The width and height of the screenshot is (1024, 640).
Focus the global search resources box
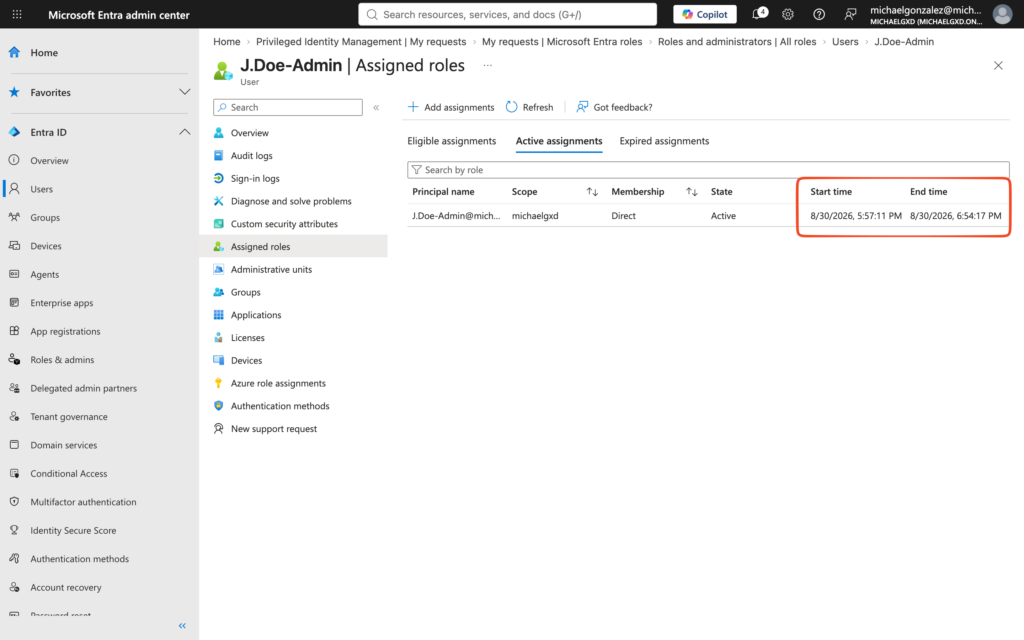pos(507,14)
